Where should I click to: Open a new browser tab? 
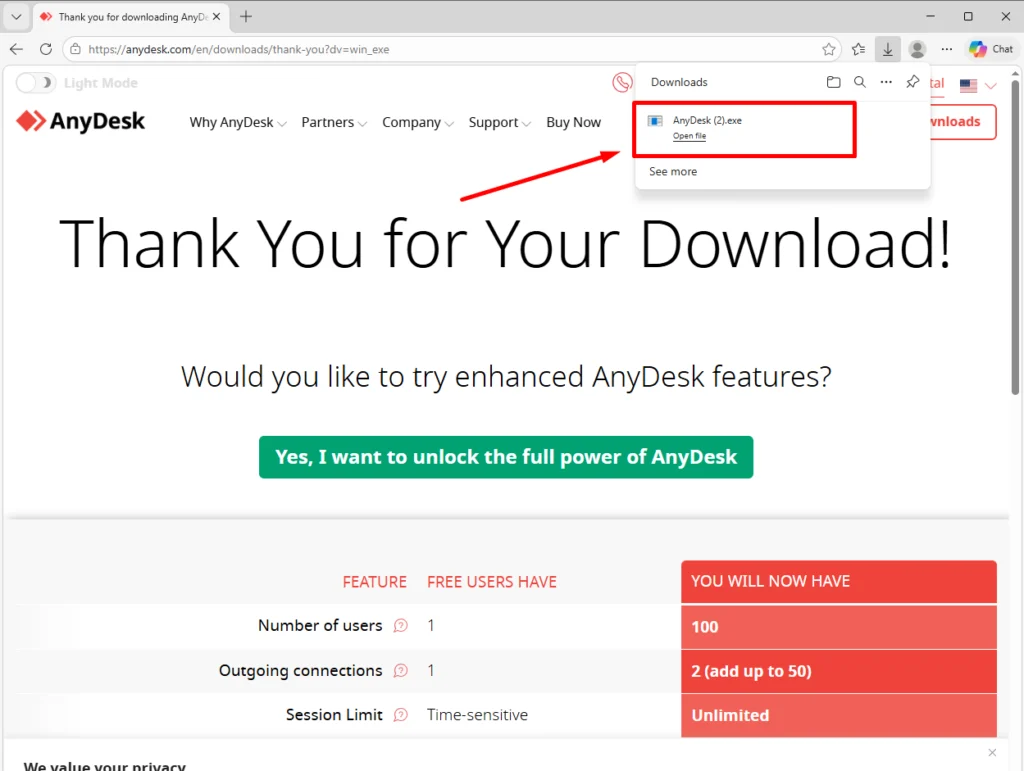tap(246, 17)
